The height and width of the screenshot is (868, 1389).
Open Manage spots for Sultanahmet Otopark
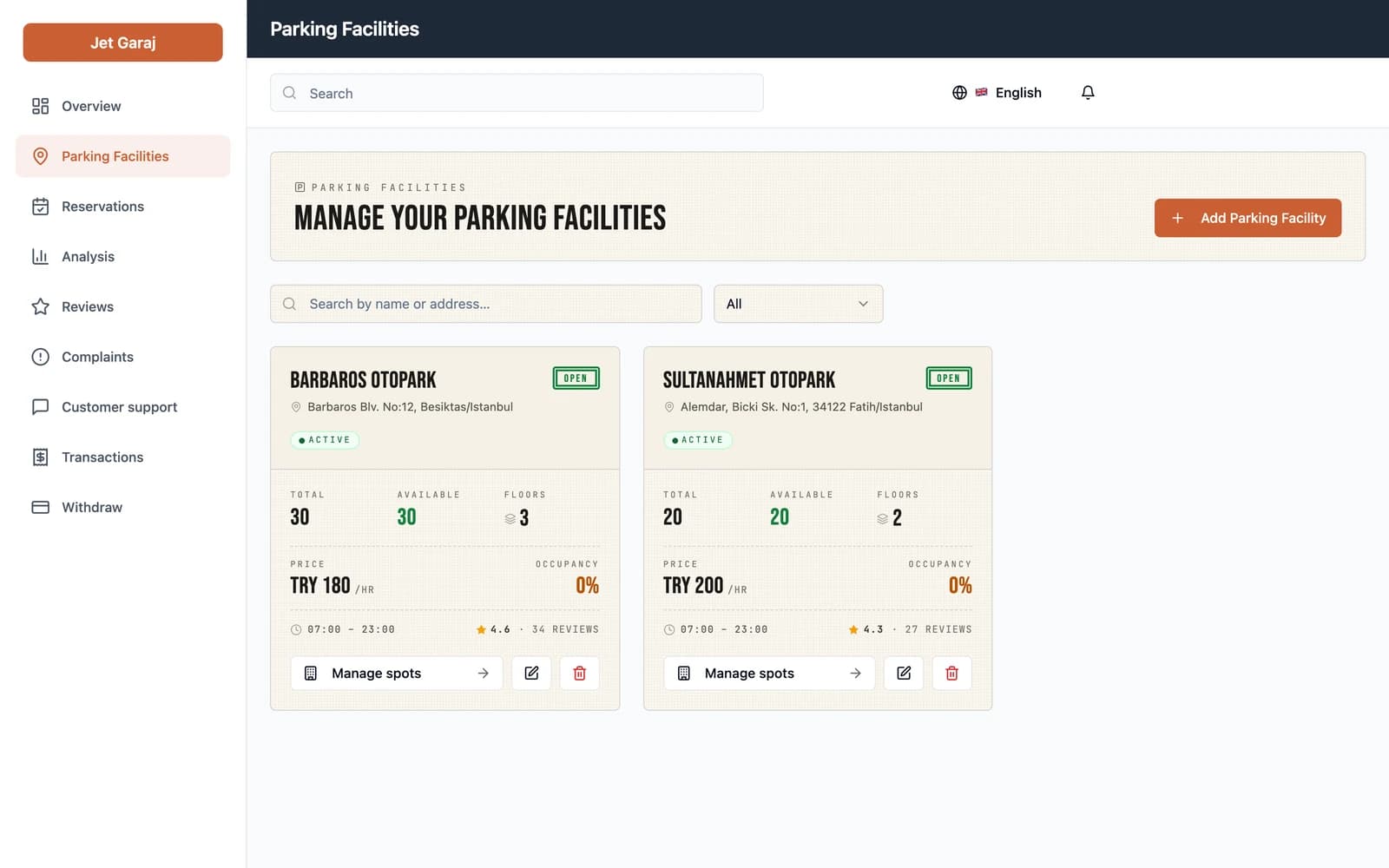769,673
